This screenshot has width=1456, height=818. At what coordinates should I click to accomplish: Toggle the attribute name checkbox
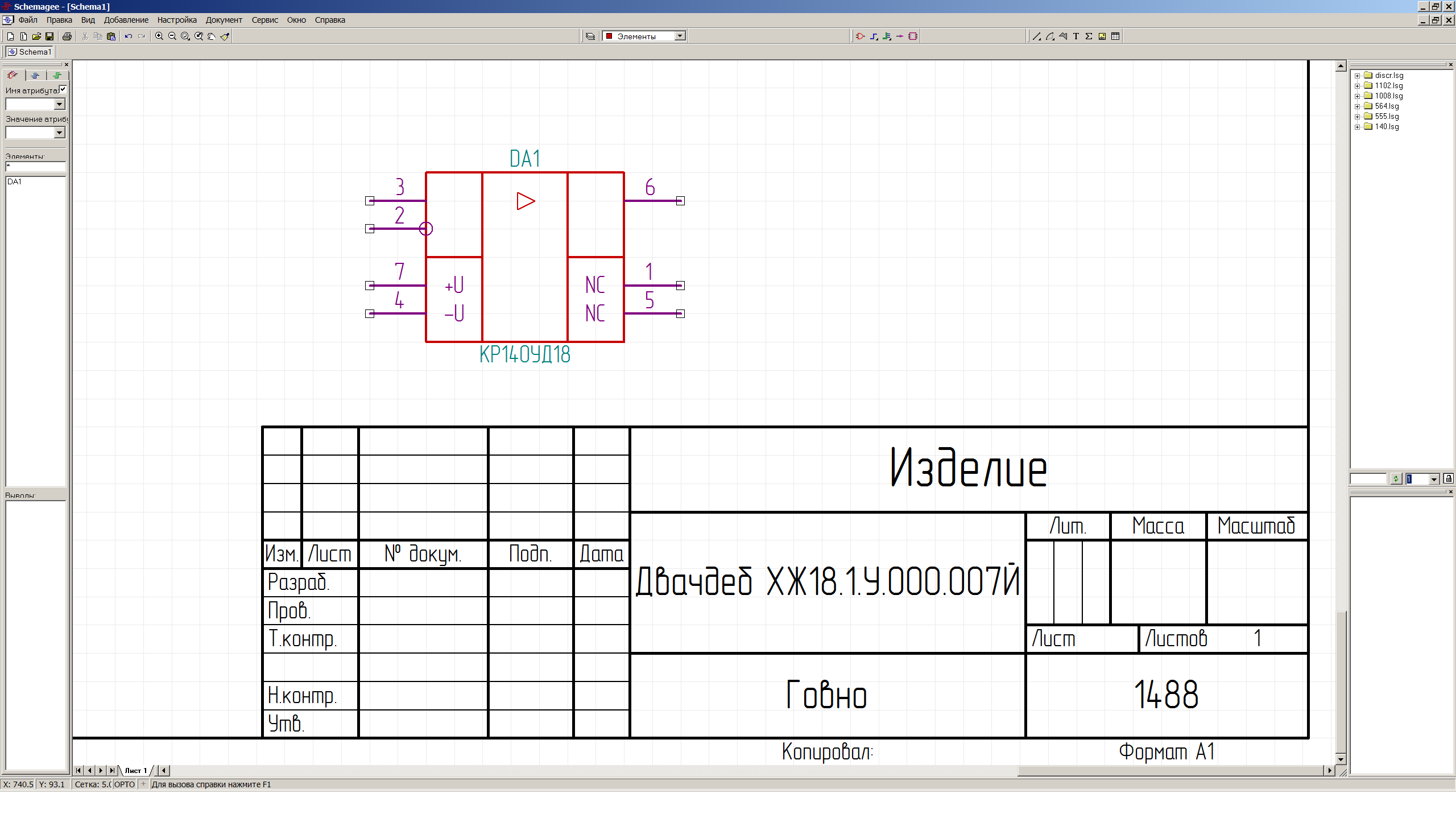(x=63, y=89)
